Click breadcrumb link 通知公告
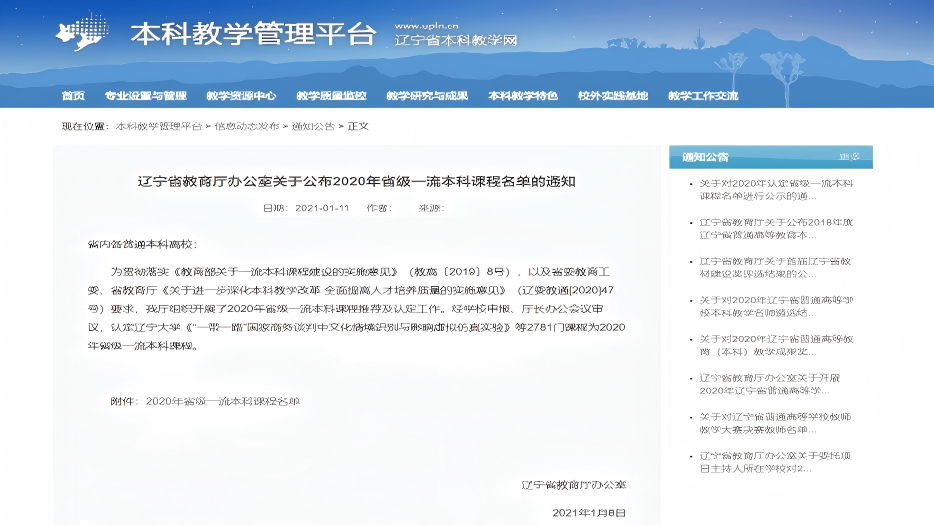This screenshot has height=525, width=934. click(x=313, y=126)
